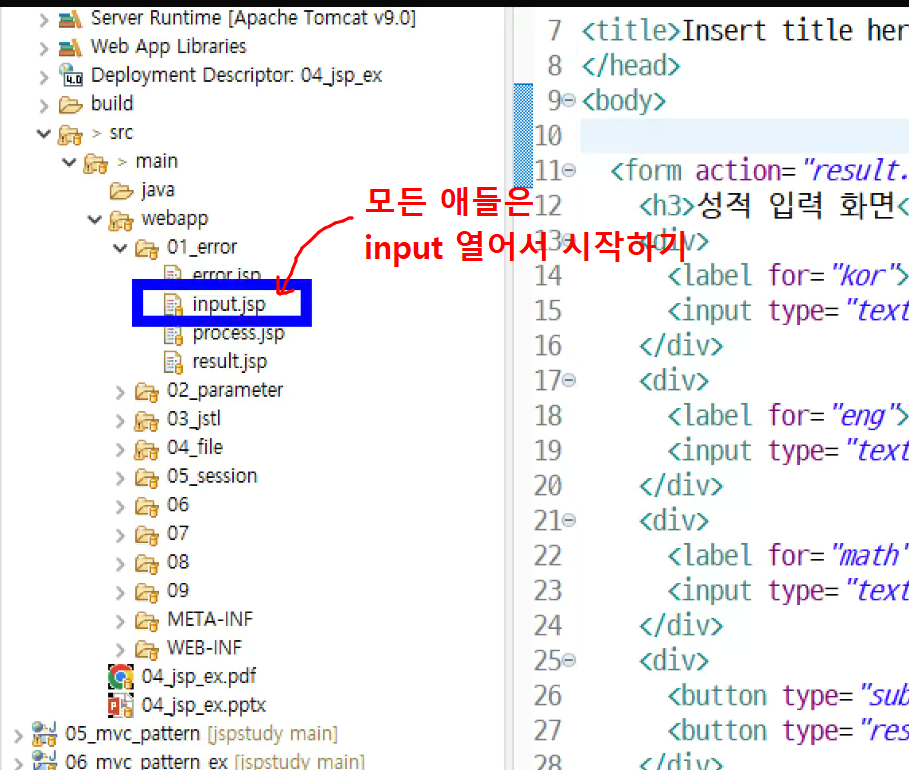The image size is (909, 770).
Task: Collapse the form tag at line 11
Action: 569,170
